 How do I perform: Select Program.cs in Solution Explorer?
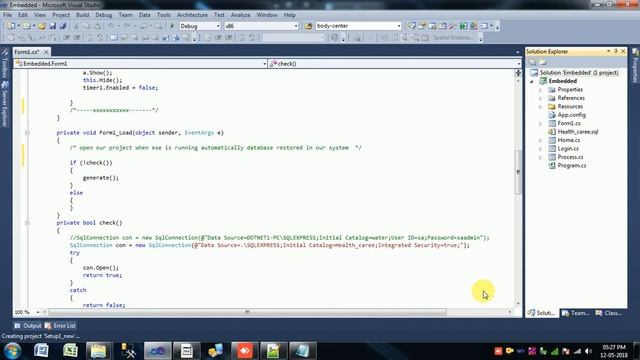point(571,166)
